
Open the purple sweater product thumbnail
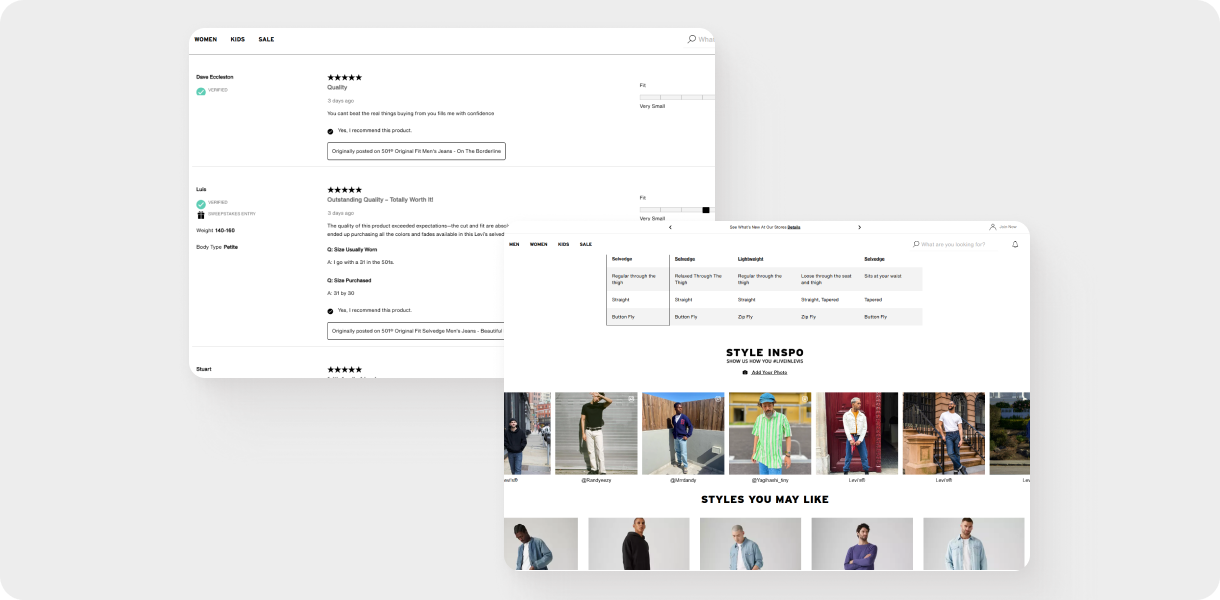(862, 544)
